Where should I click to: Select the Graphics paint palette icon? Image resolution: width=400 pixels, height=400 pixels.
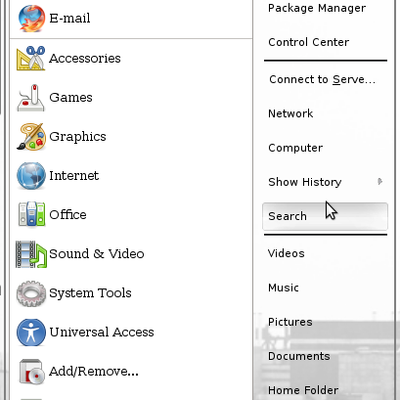click(x=31, y=137)
